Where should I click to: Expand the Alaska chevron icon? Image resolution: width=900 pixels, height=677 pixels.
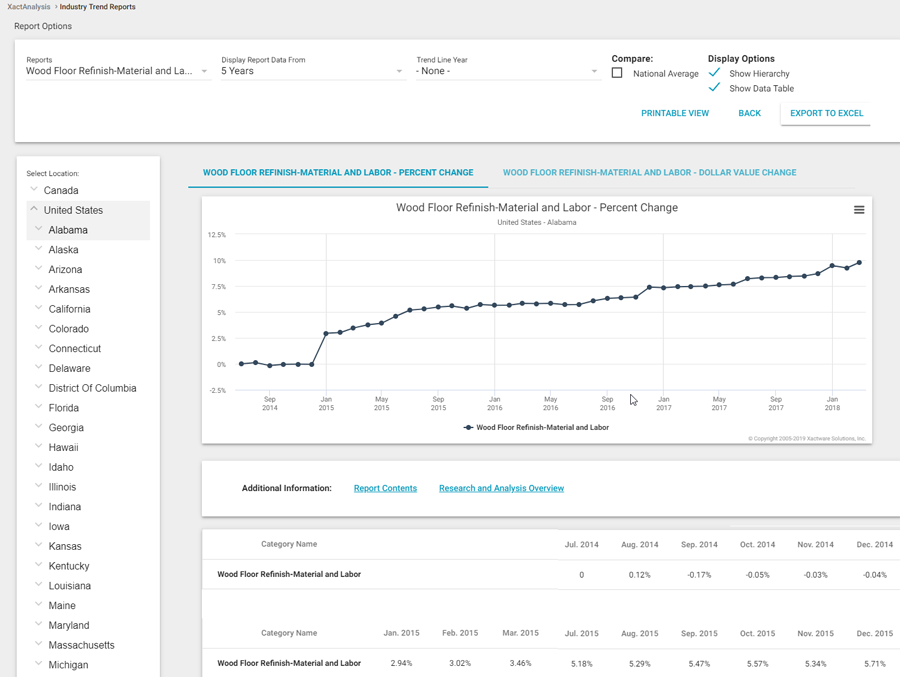39,250
